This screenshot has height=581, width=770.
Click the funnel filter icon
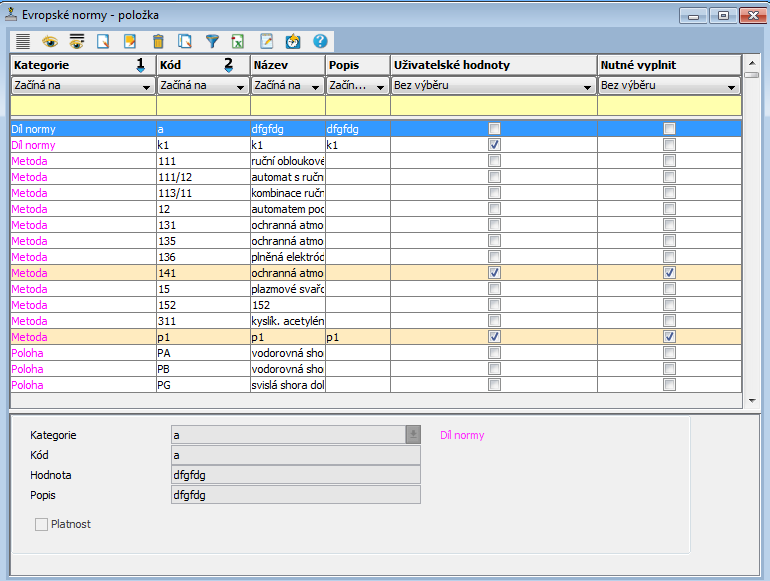pyautogui.click(x=212, y=41)
